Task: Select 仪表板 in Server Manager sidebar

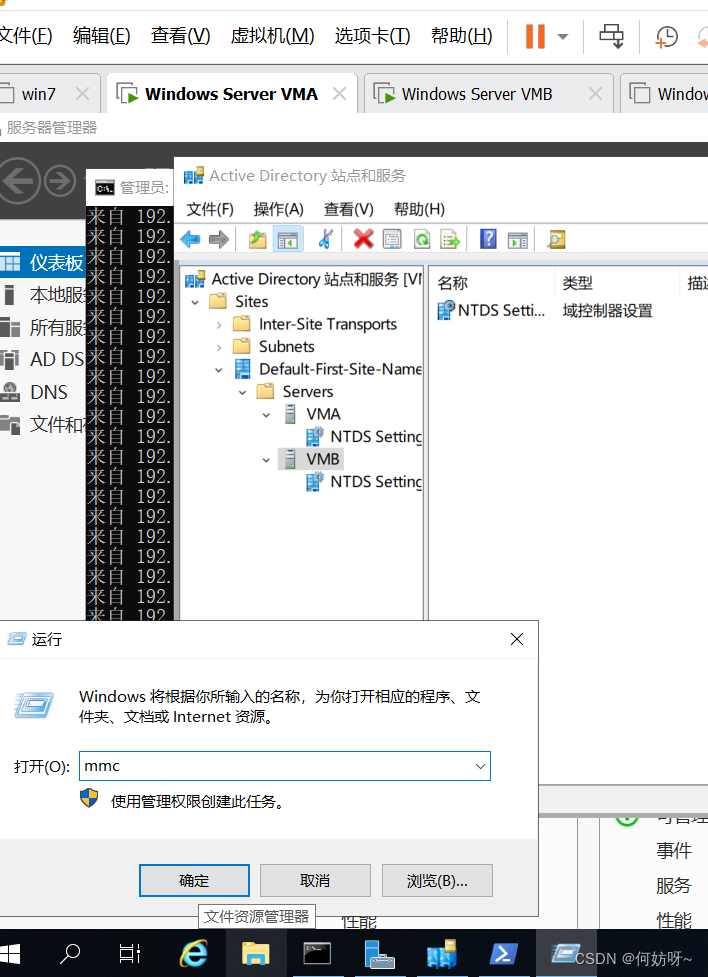Action: click(43, 262)
